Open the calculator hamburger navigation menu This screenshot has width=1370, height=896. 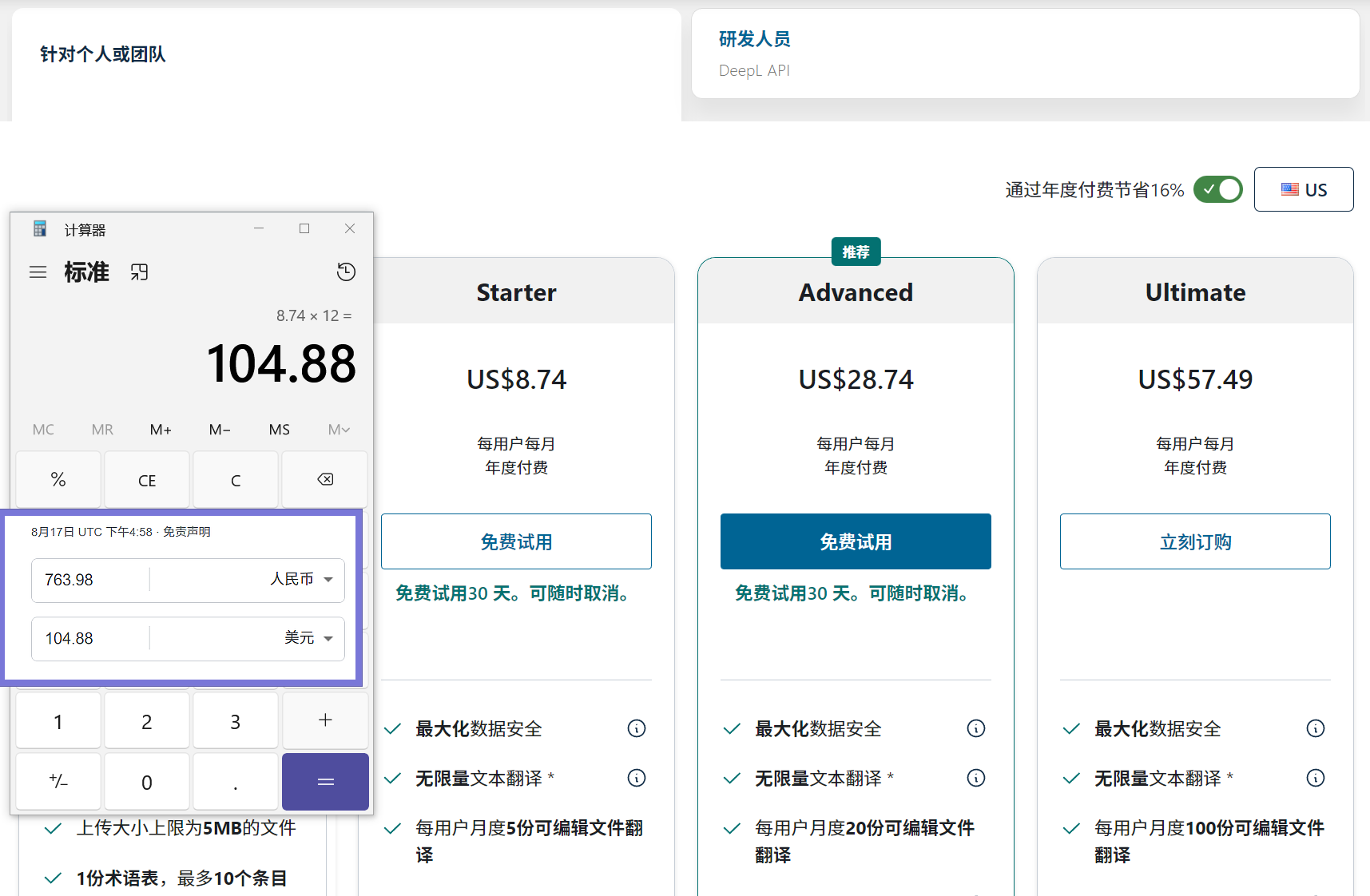click(38, 272)
